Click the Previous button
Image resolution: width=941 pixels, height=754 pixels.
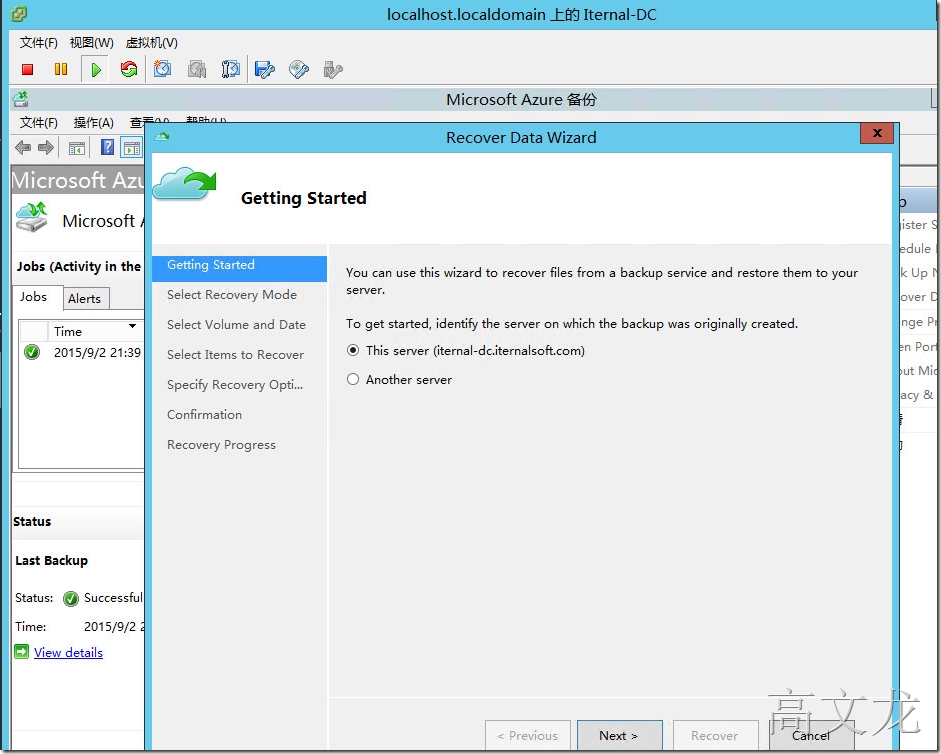[528, 735]
